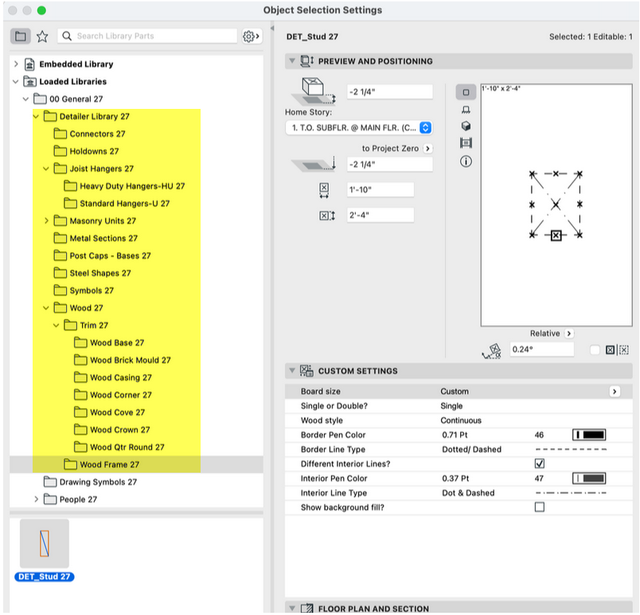Open the Relative angle popup arrow

[x=569, y=333]
